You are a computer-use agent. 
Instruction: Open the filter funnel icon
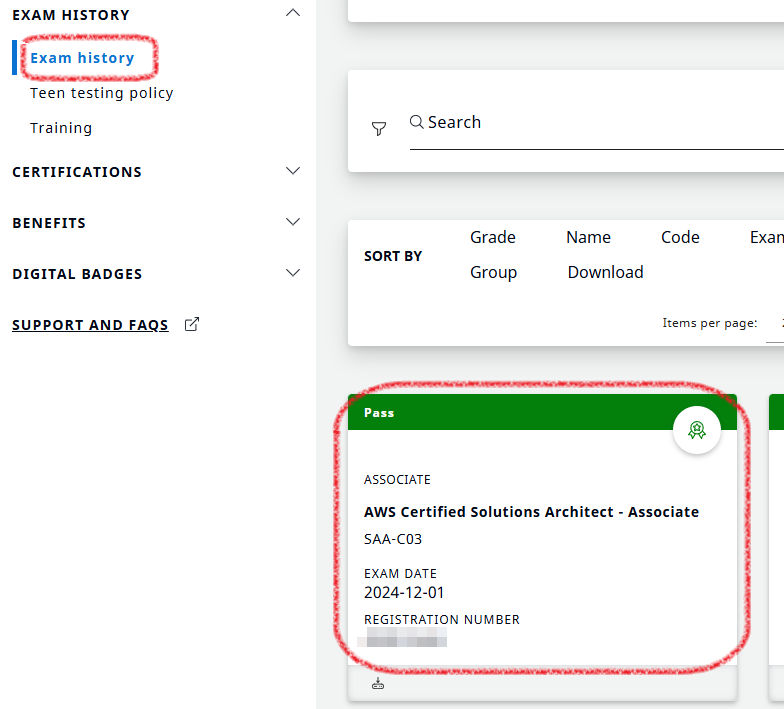click(379, 128)
